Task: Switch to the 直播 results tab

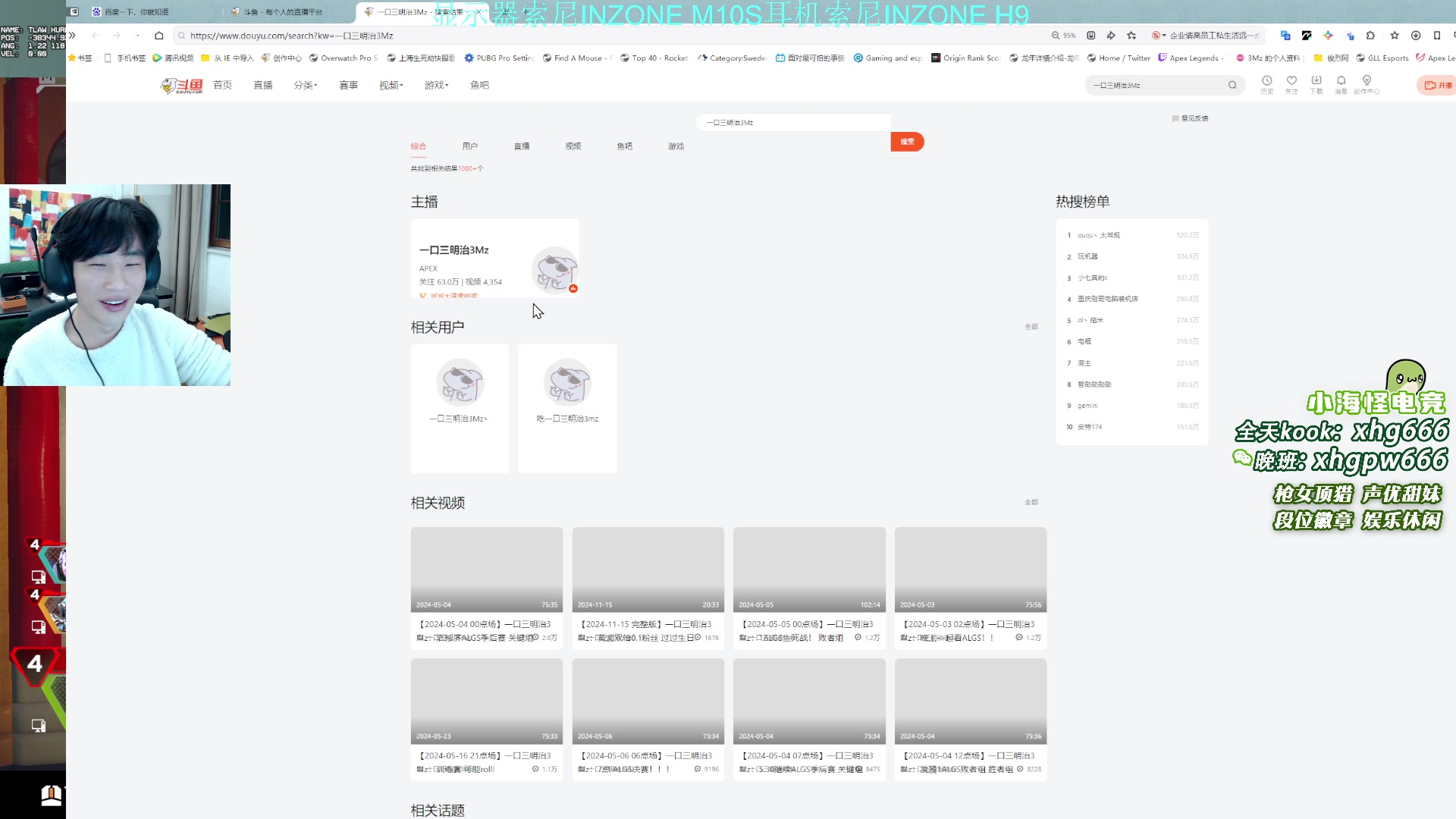Action: click(x=522, y=146)
